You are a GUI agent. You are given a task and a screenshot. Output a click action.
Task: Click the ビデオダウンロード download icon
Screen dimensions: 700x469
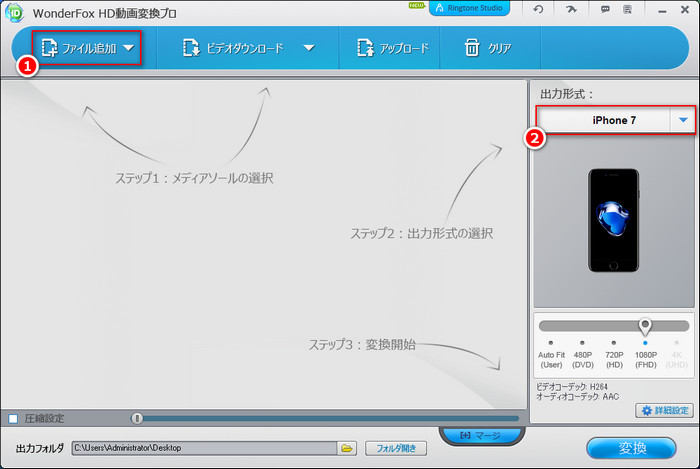tap(192, 48)
